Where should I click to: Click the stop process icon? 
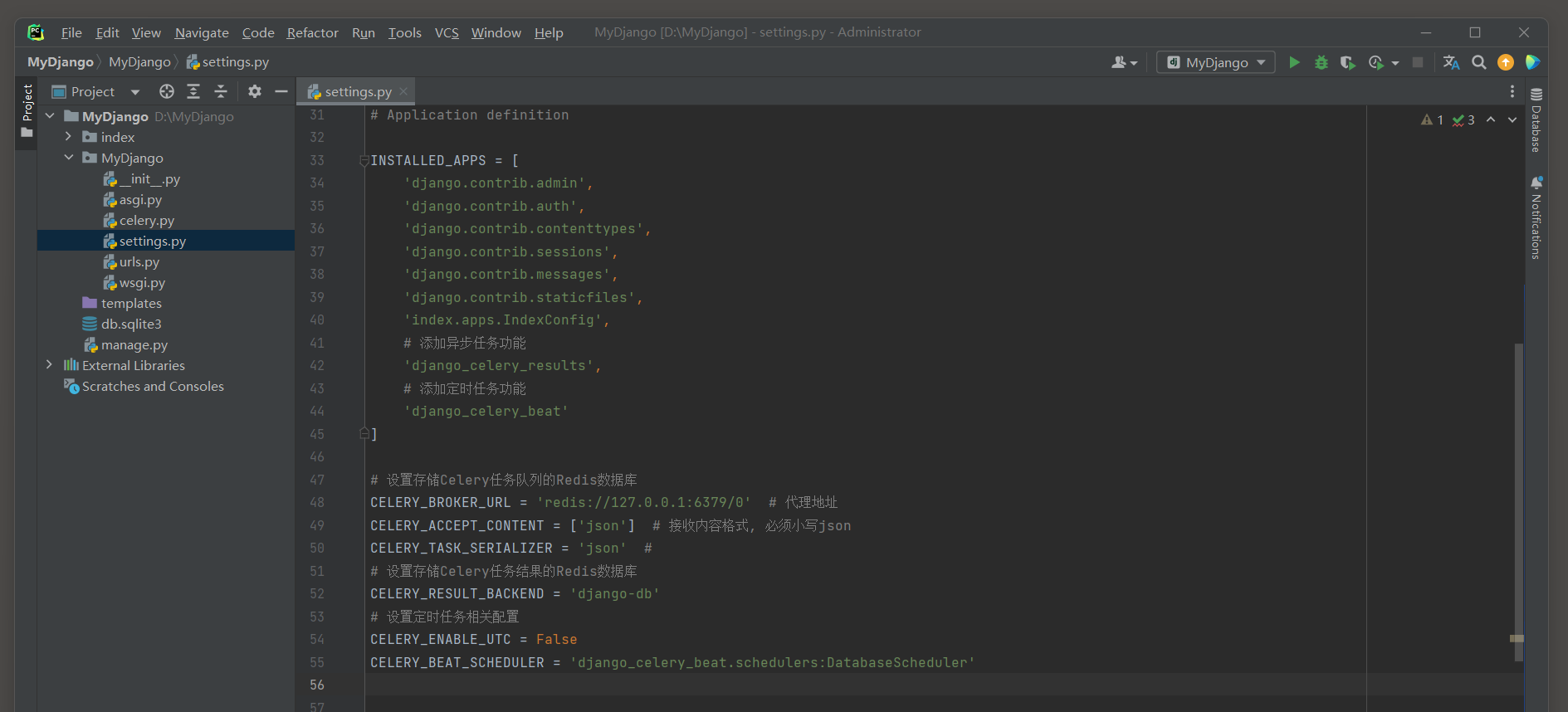(1418, 62)
